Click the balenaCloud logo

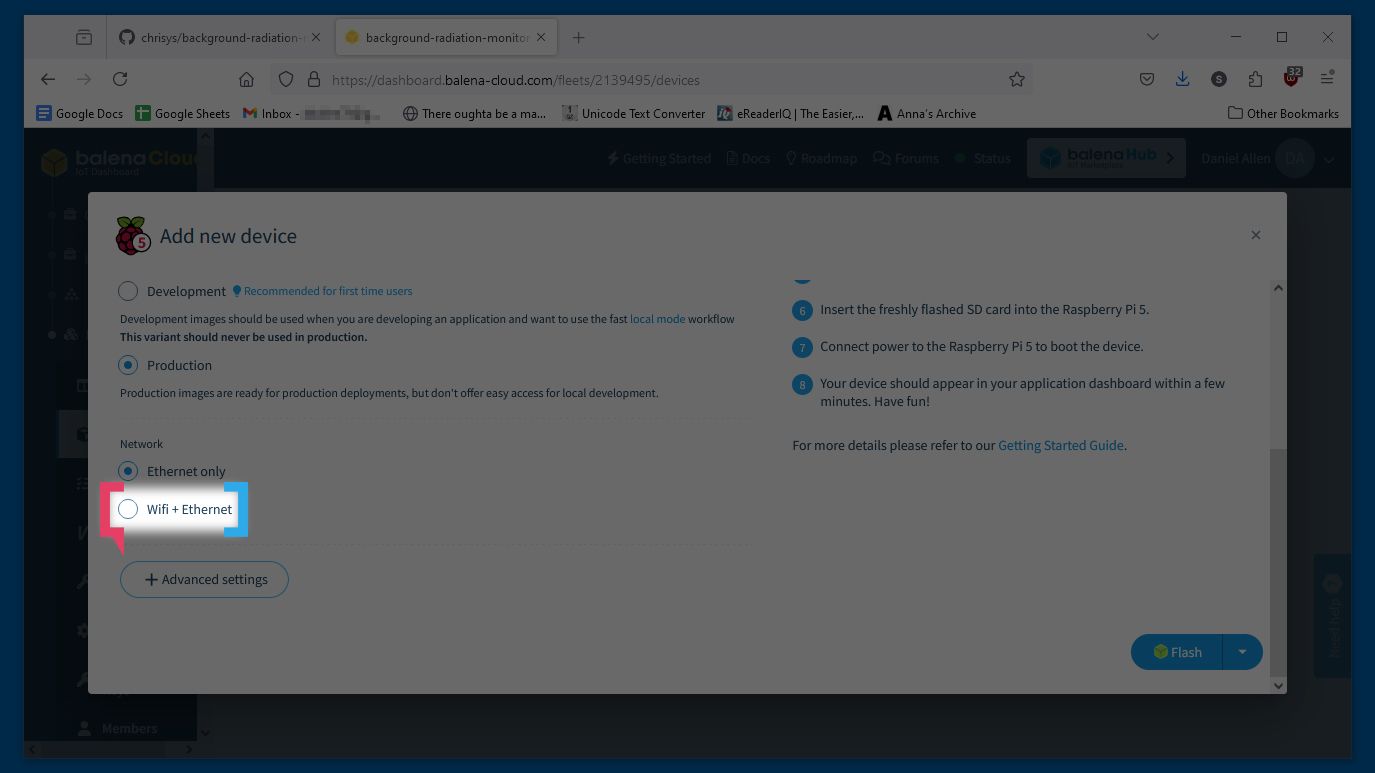click(120, 161)
